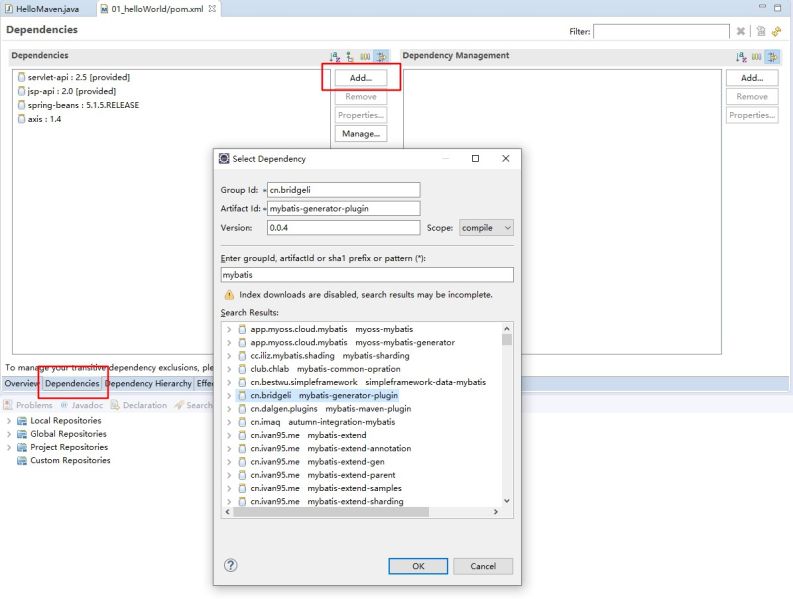
Task: Click the spring-beans dependency jar icon
Action: point(21,104)
